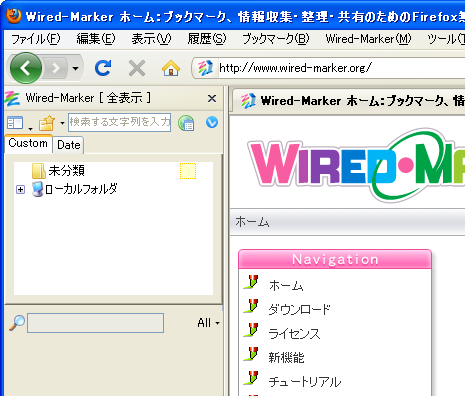This screenshot has height=396, width=465.
Task: Click the stop loading X icon
Action: pyautogui.click(x=137, y=68)
